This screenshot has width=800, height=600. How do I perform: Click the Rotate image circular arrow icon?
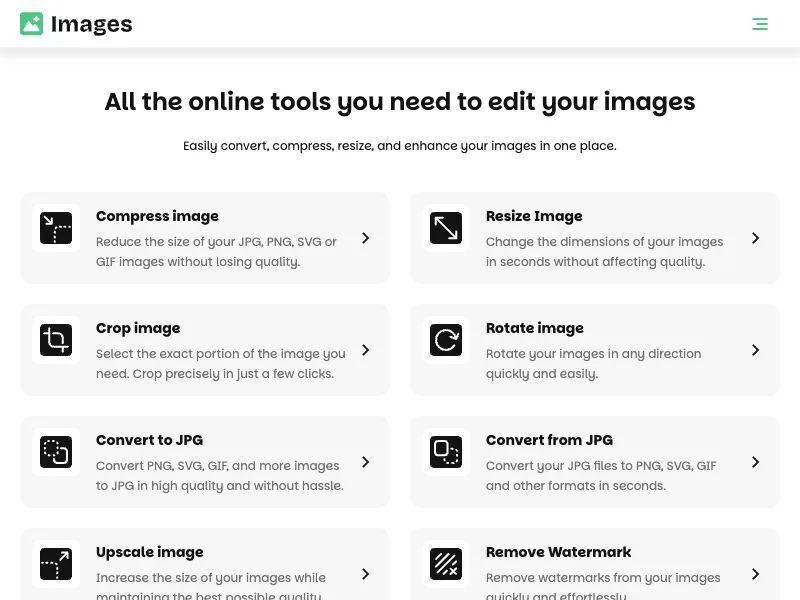click(446, 340)
